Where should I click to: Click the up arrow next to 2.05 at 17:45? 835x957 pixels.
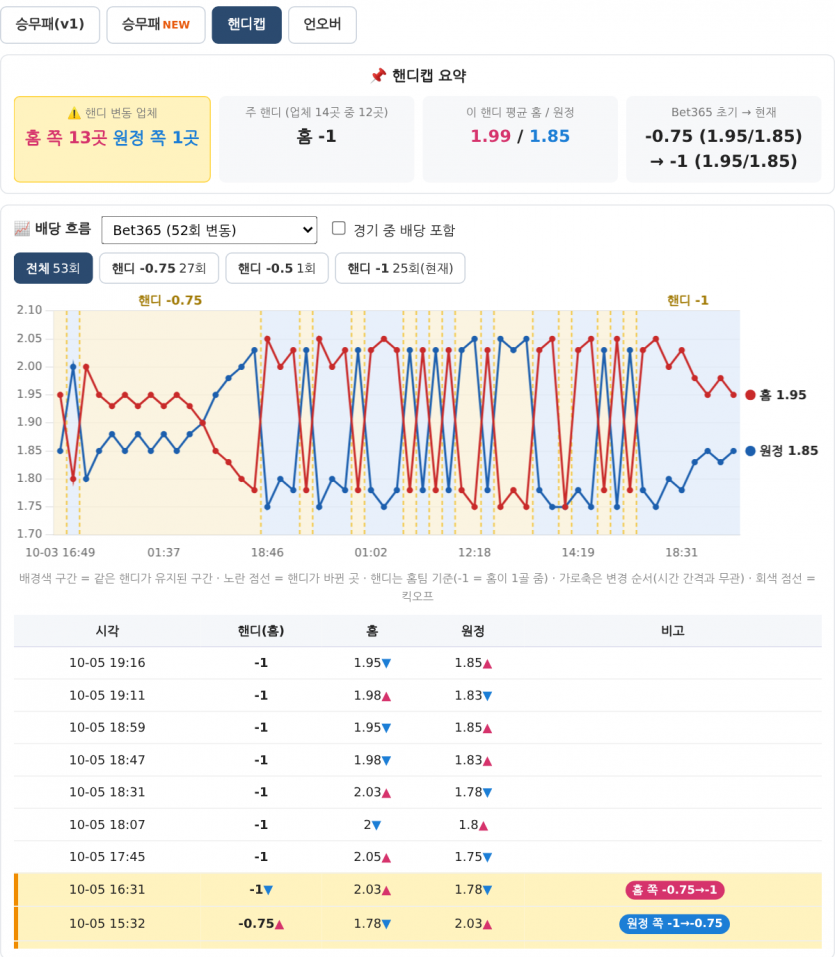pyautogui.click(x=386, y=858)
